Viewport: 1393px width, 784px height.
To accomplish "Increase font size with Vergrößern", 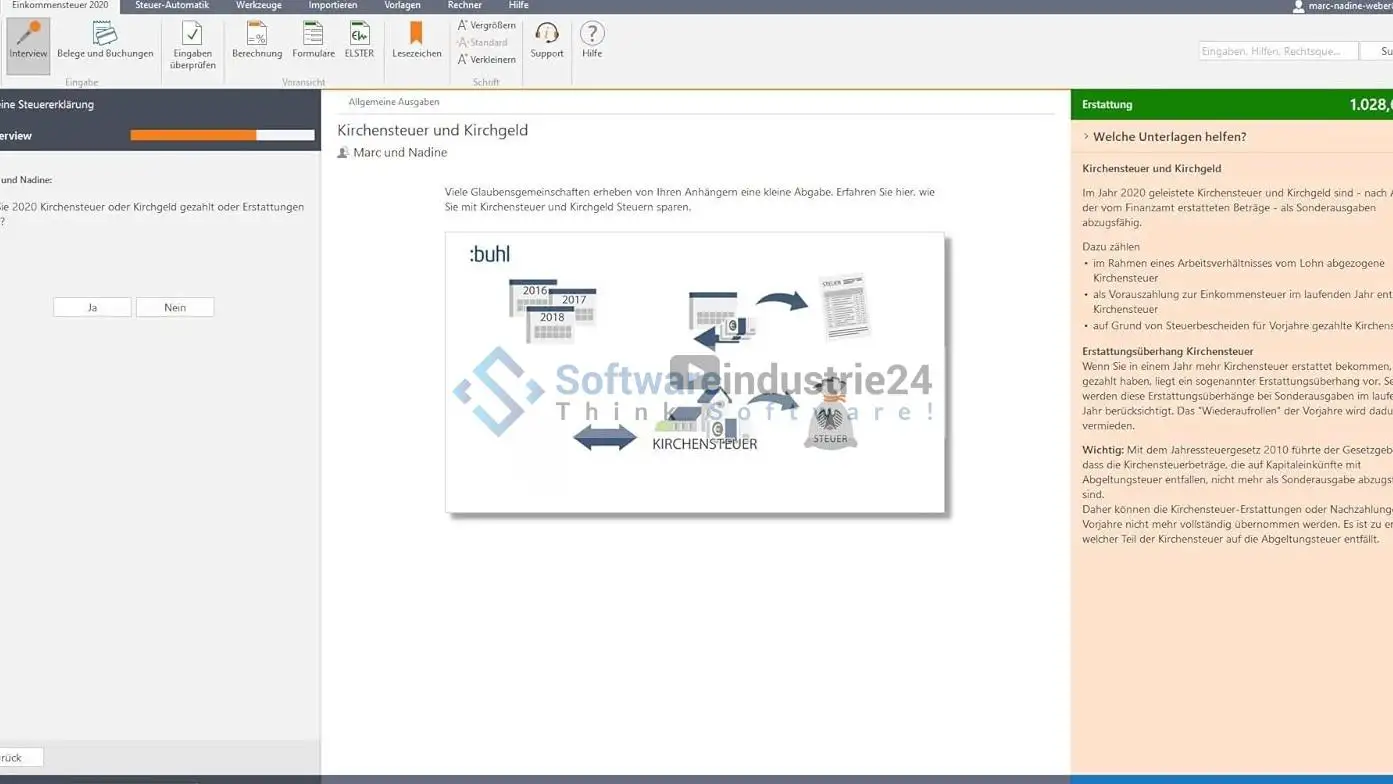I will click(487, 25).
